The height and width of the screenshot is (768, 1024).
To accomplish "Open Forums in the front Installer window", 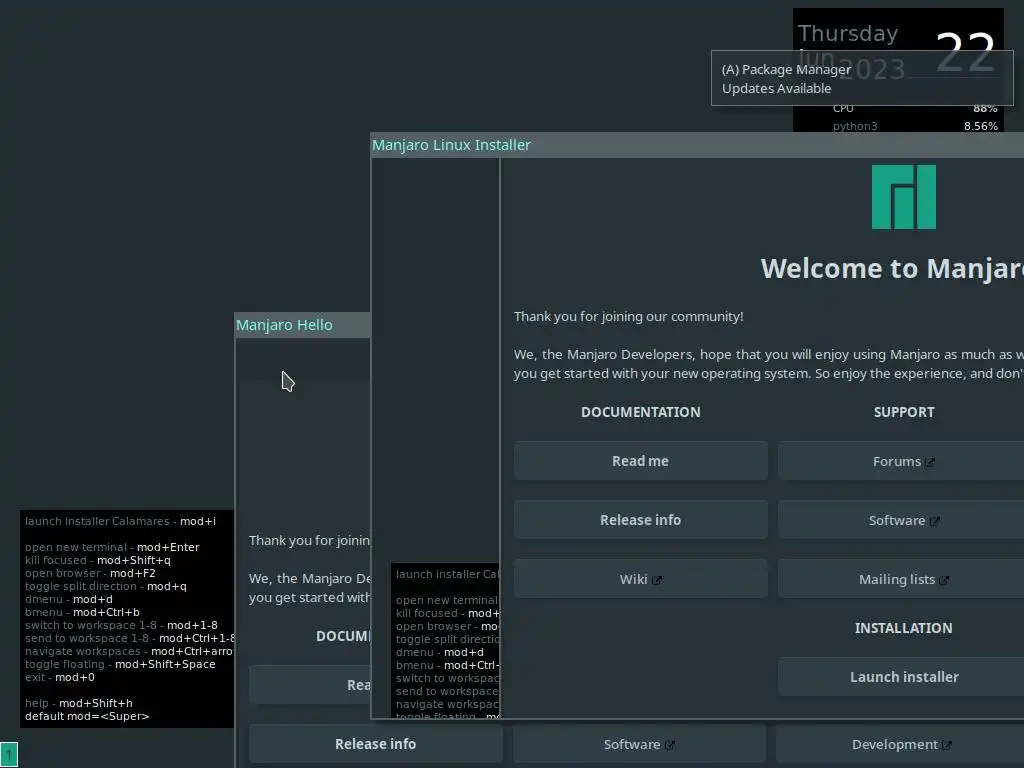I will coord(901,460).
